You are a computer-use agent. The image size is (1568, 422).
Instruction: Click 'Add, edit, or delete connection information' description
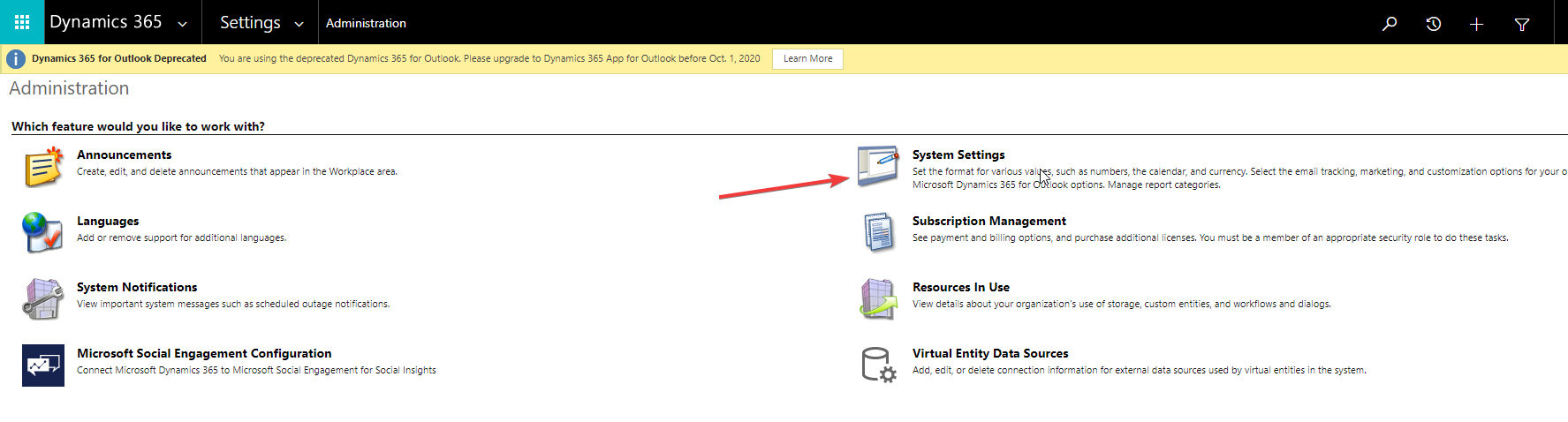point(1140,370)
